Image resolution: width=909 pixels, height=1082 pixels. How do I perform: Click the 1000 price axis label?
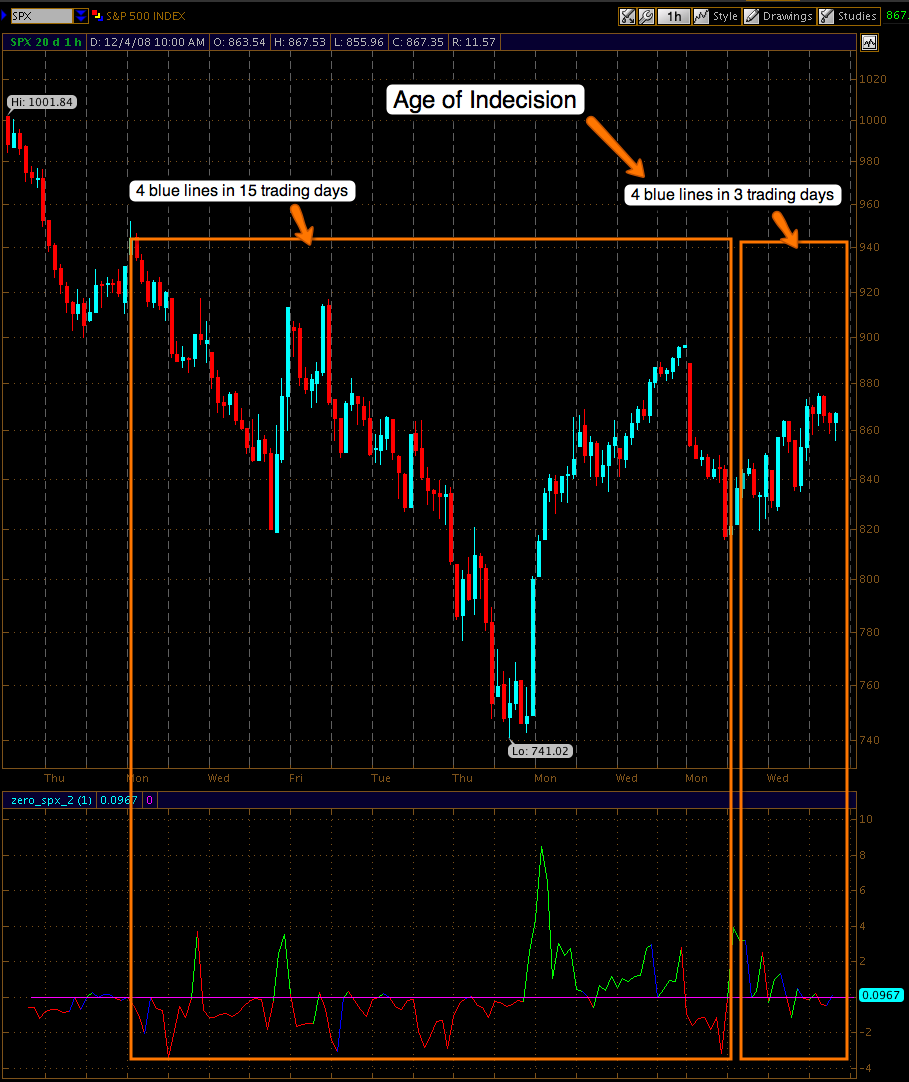[x=872, y=120]
